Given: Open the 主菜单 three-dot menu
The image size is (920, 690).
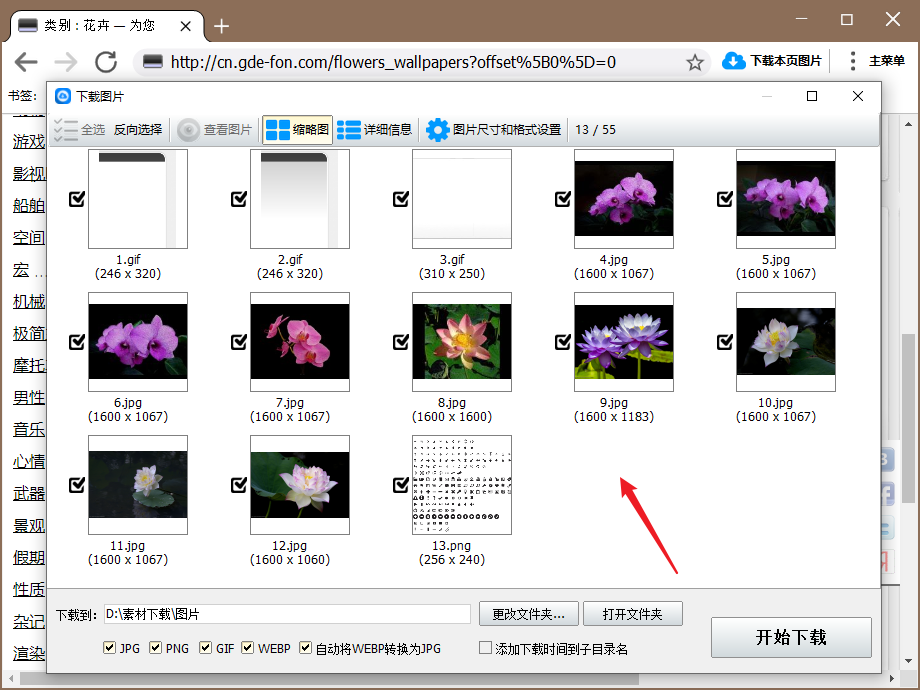Looking at the screenshot, I should pyautogui.click(x=877, y=61).
